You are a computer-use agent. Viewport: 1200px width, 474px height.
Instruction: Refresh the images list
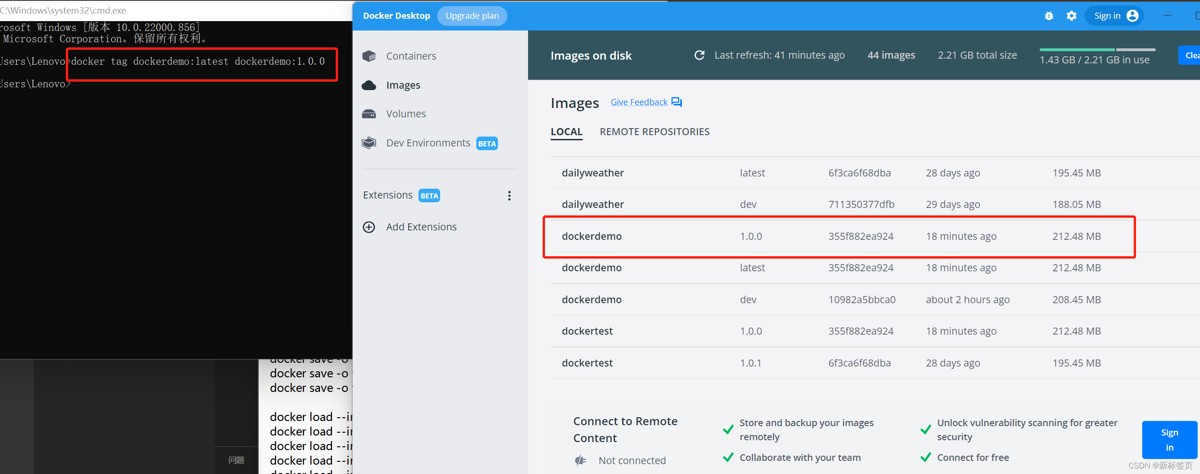(699, 56)
